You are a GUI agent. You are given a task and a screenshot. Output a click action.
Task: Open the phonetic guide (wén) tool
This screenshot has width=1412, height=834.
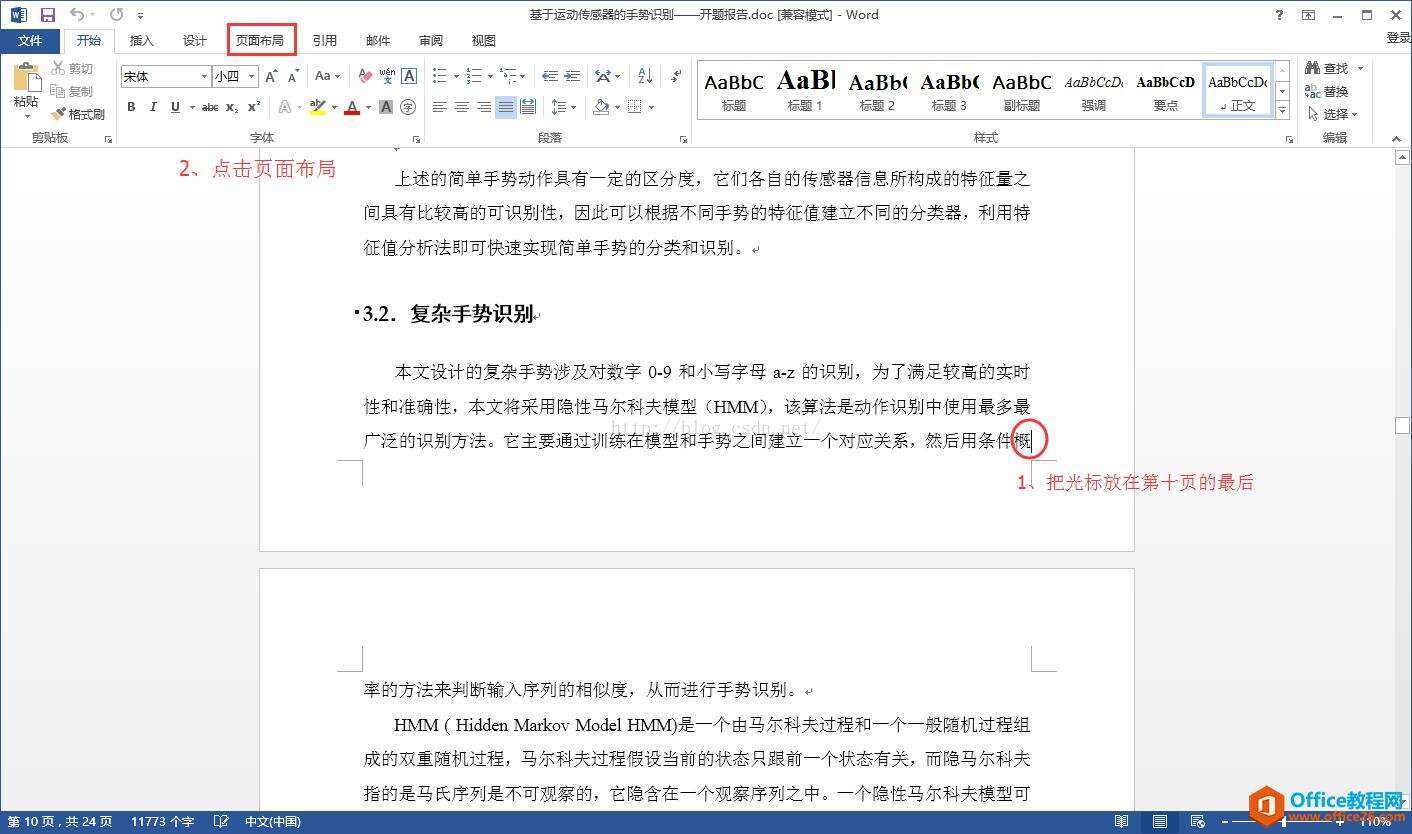387,76
